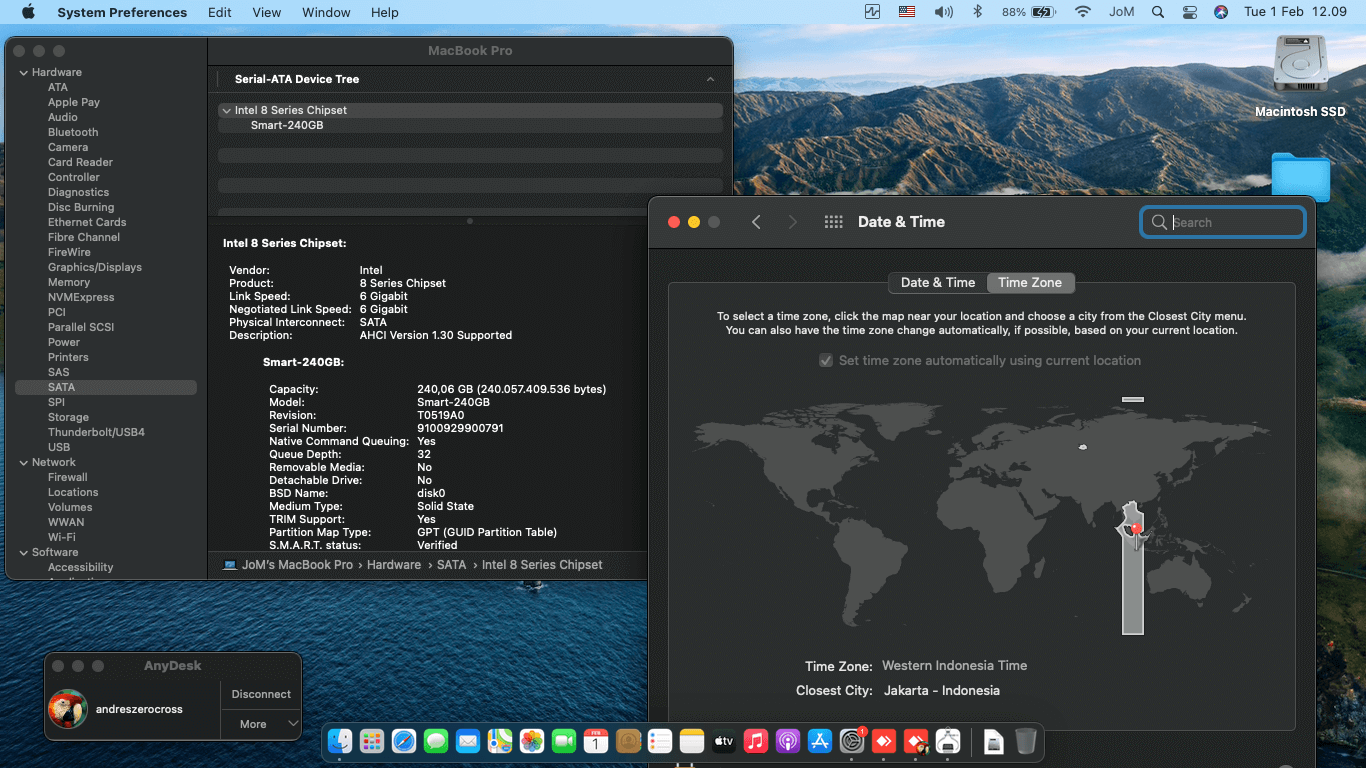Collapse the Software section in sidebar
Image resolution: width=1366 pixels, height=768 pixels.
(x=23, y=552)
